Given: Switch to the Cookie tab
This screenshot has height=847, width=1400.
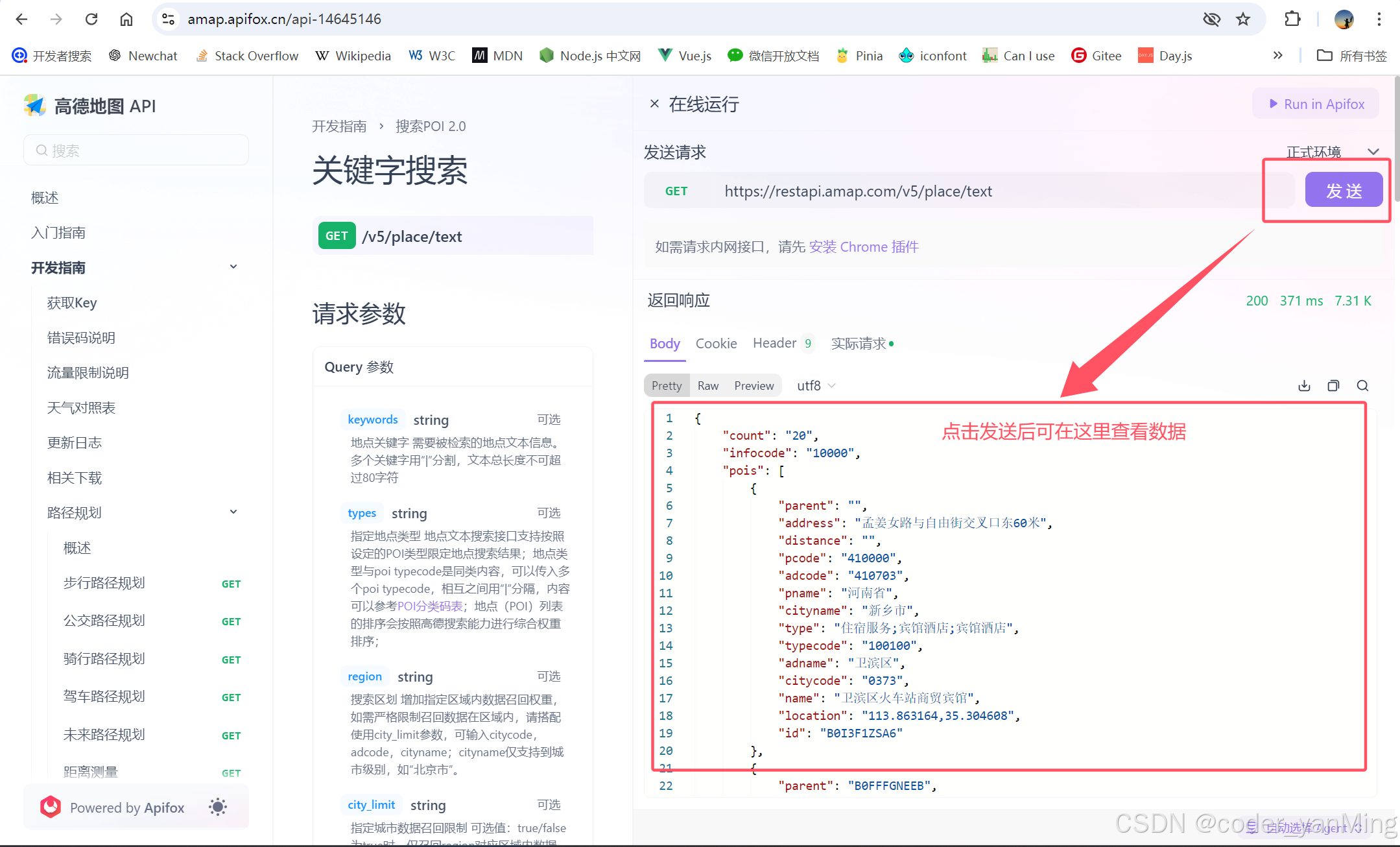Looking at the screenshot, I should point(716,344).
